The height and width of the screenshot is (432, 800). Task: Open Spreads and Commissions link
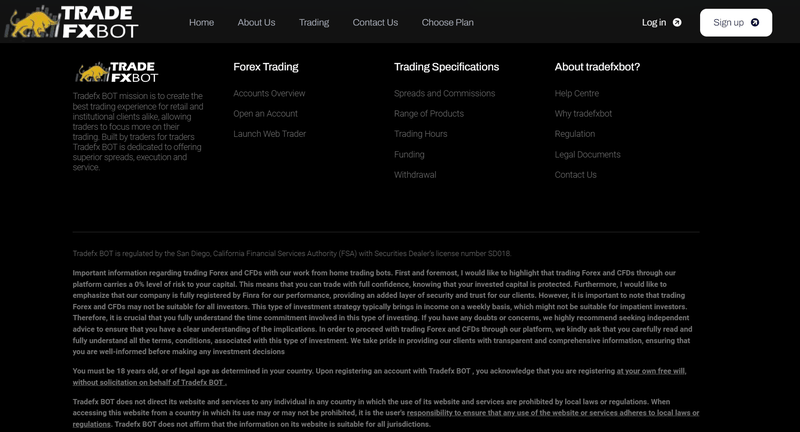tap(444, 93)
